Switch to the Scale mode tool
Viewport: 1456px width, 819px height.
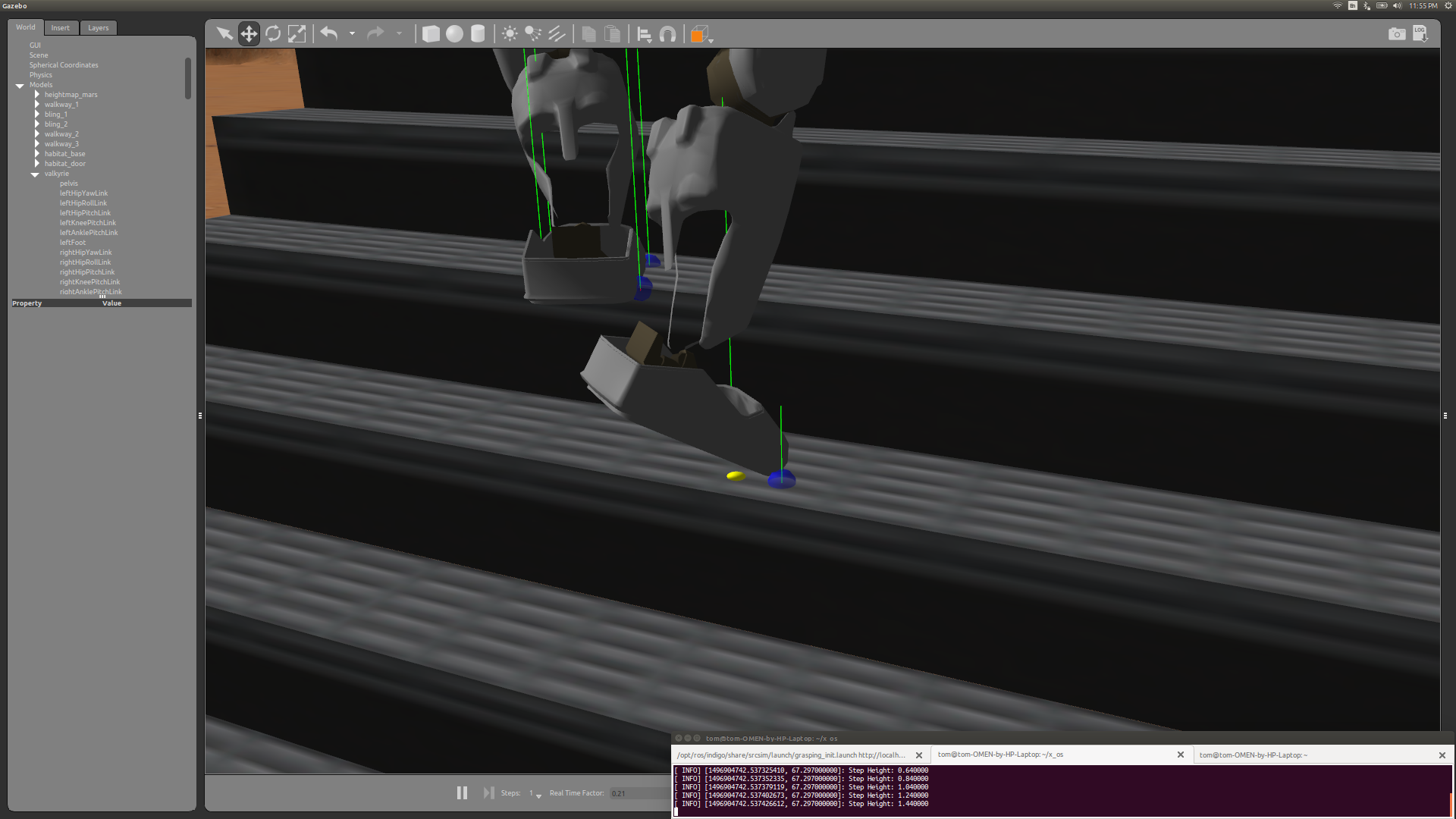tap(297, 33)
